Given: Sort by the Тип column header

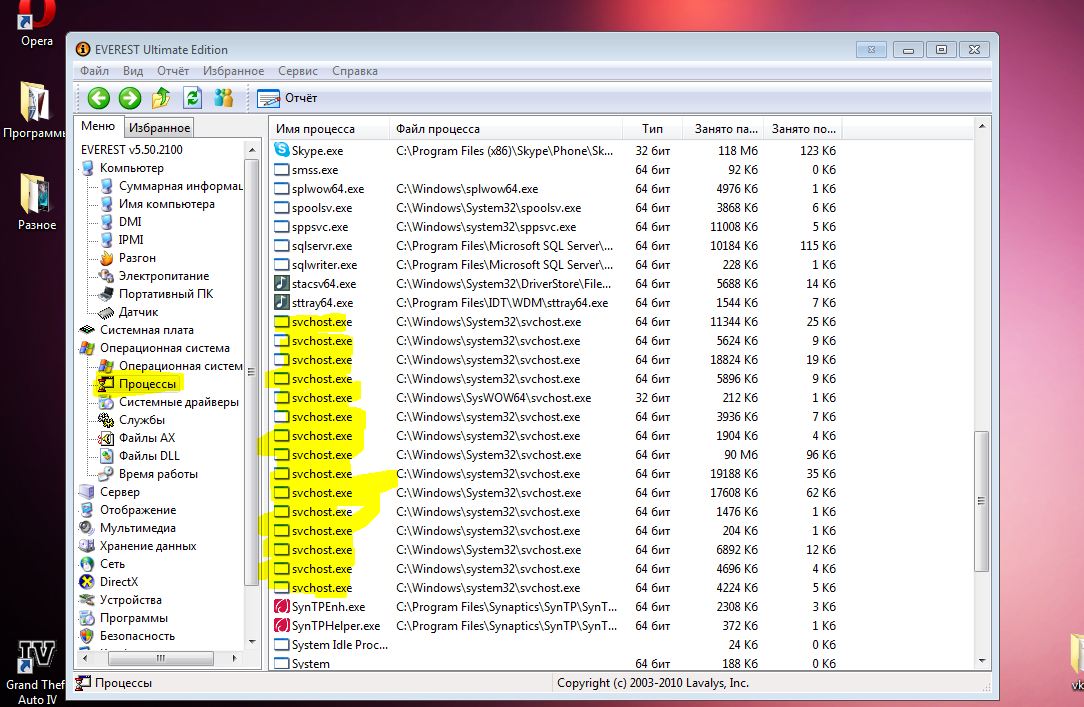Looking at the screenshot, I should coord(652,129).
